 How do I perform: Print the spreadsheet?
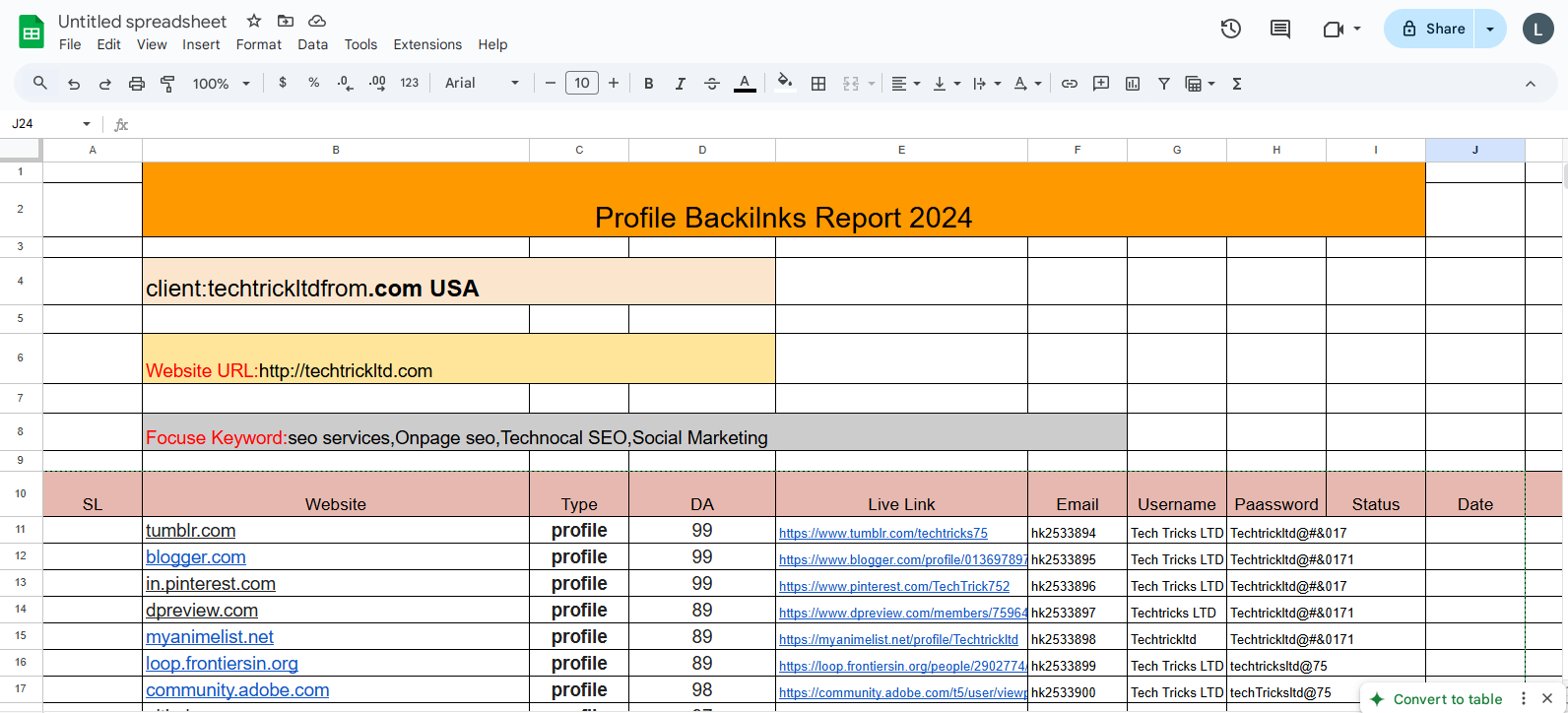(137, 84)
